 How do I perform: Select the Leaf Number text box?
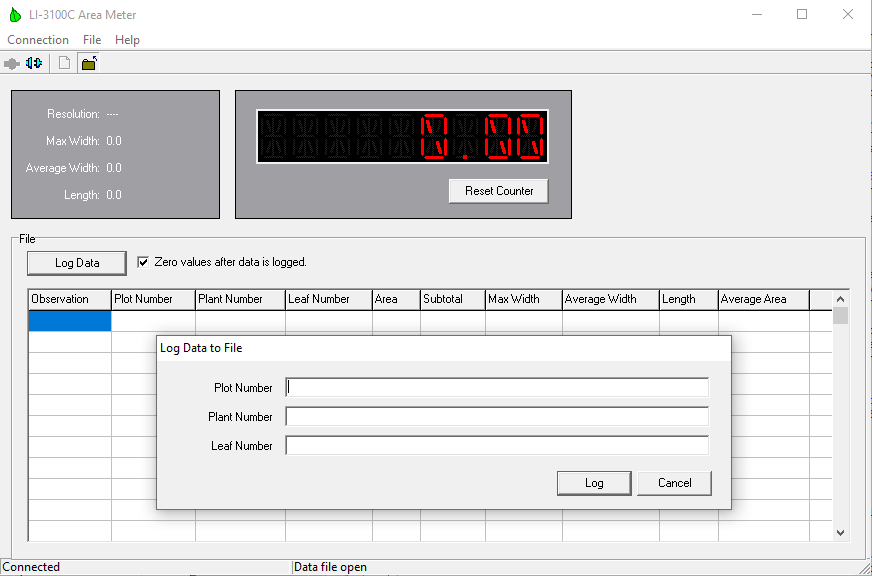(x=497, y=446)
